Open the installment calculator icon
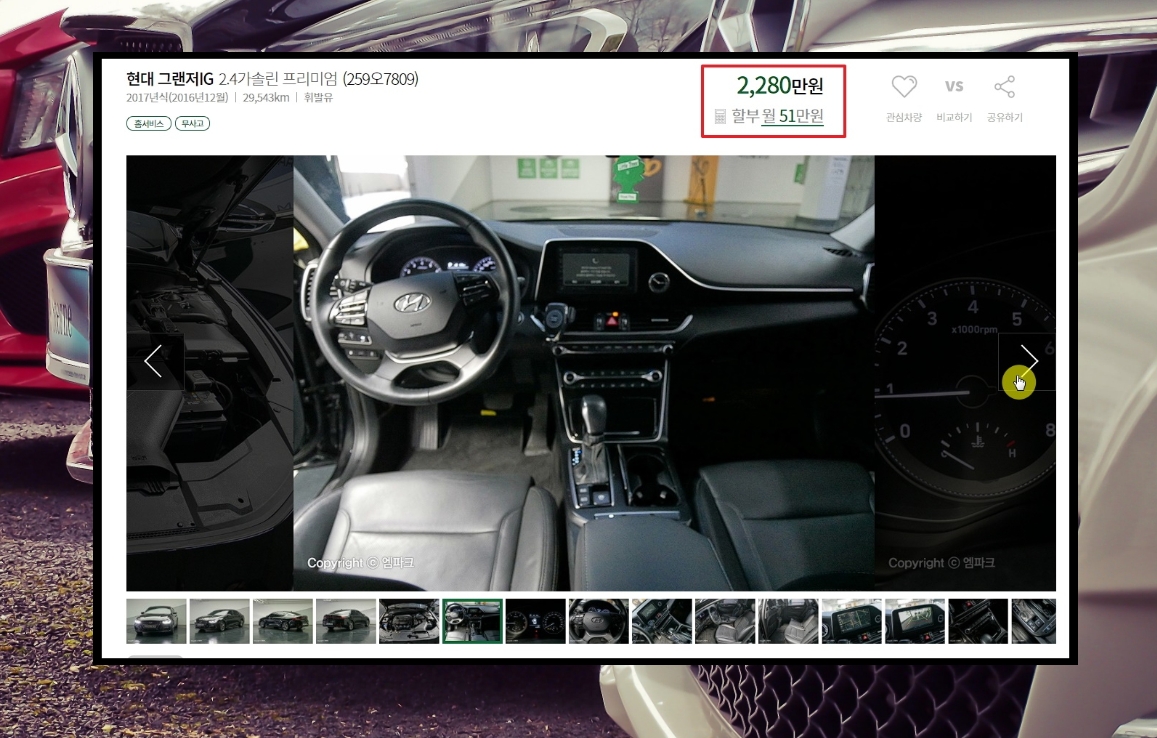1157x738 pixels. (x=720, y=117)
